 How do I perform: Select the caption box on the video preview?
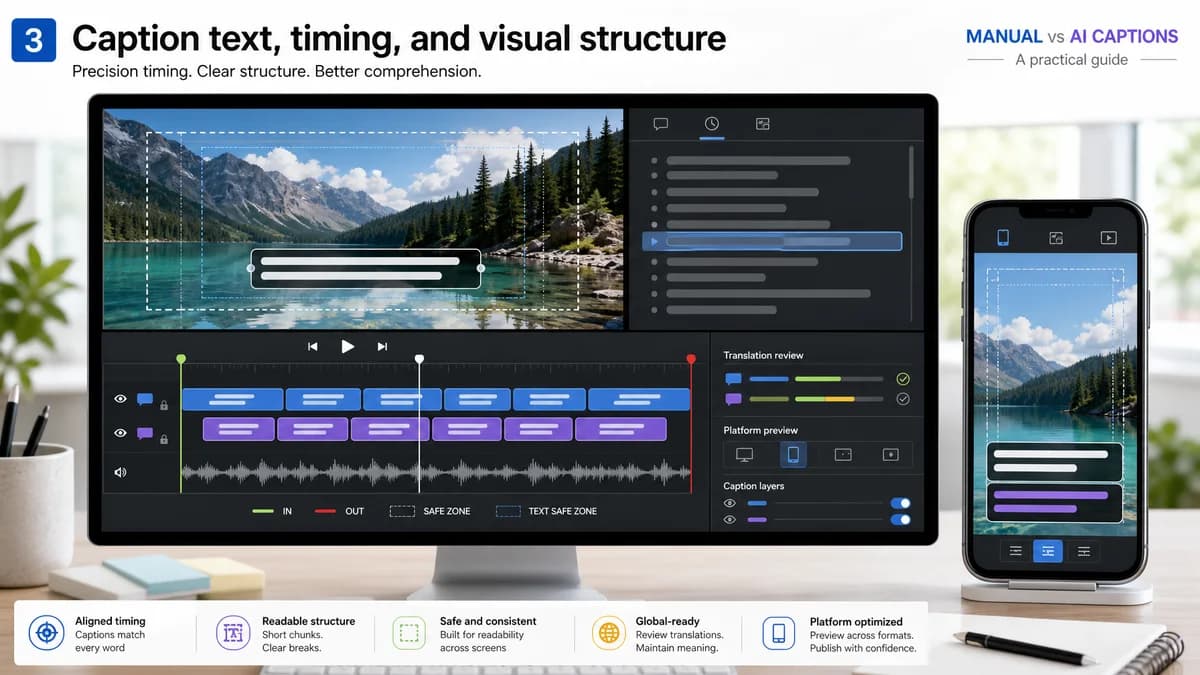(x=366, y=268)
